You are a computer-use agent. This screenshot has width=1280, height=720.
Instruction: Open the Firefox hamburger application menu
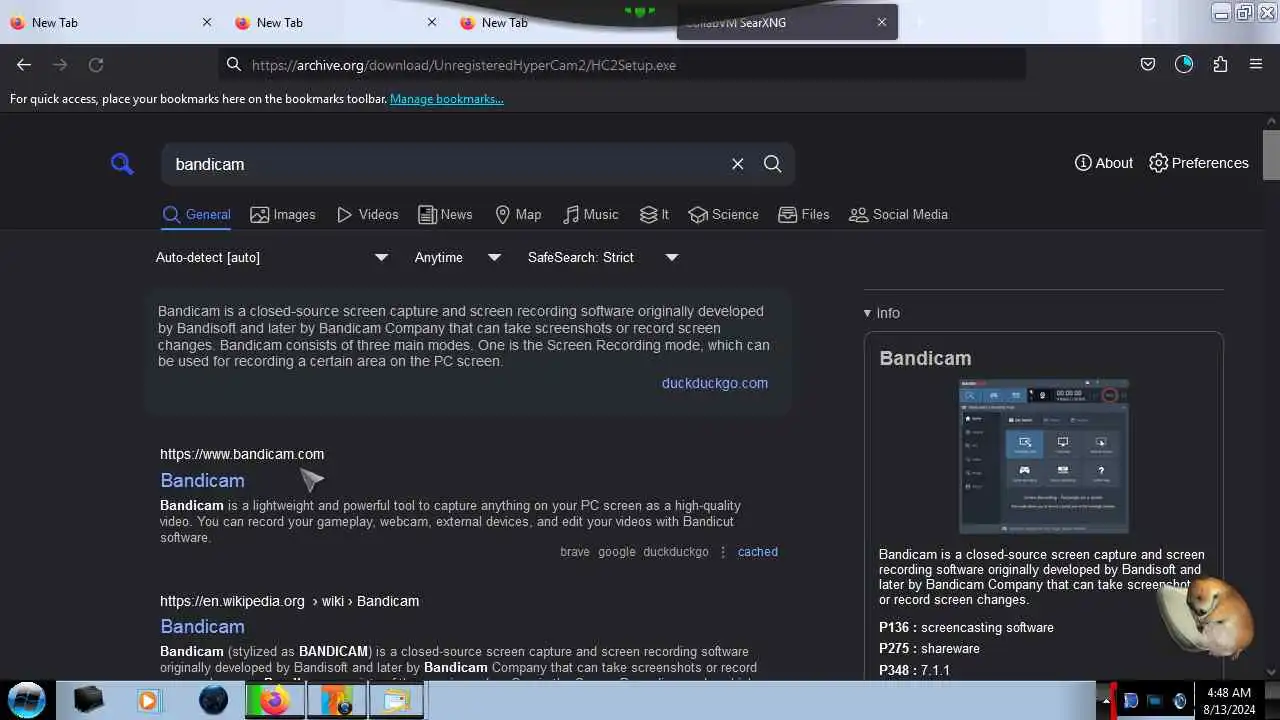(x=1256, y=65)
